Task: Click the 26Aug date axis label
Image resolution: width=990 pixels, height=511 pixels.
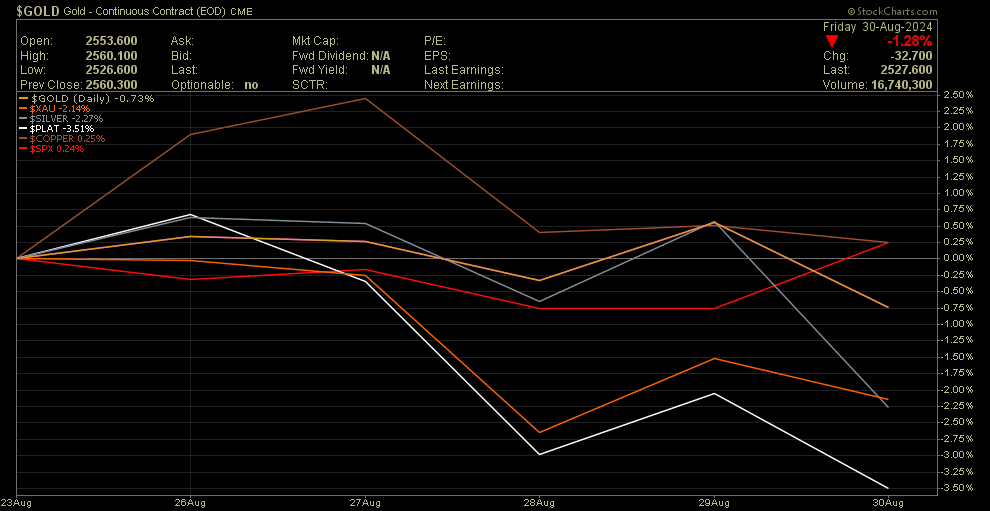Action: pyautogui.click(x=191, y=502)
